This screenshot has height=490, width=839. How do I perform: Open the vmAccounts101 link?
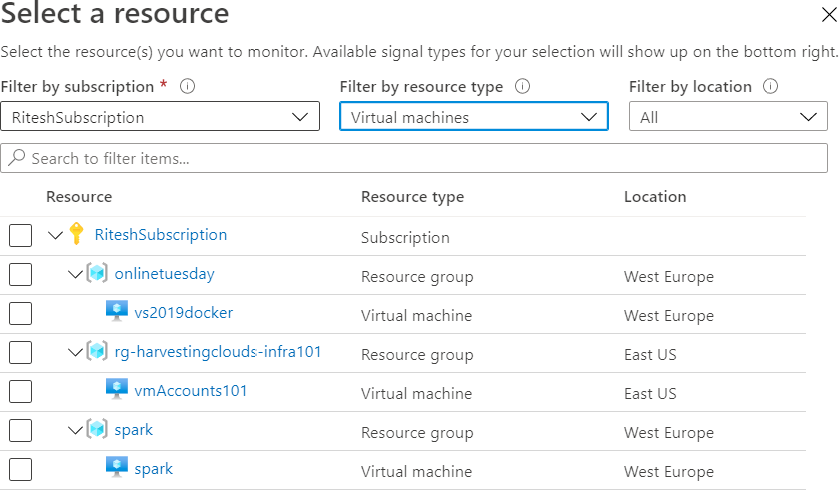(x=190, y=391)
